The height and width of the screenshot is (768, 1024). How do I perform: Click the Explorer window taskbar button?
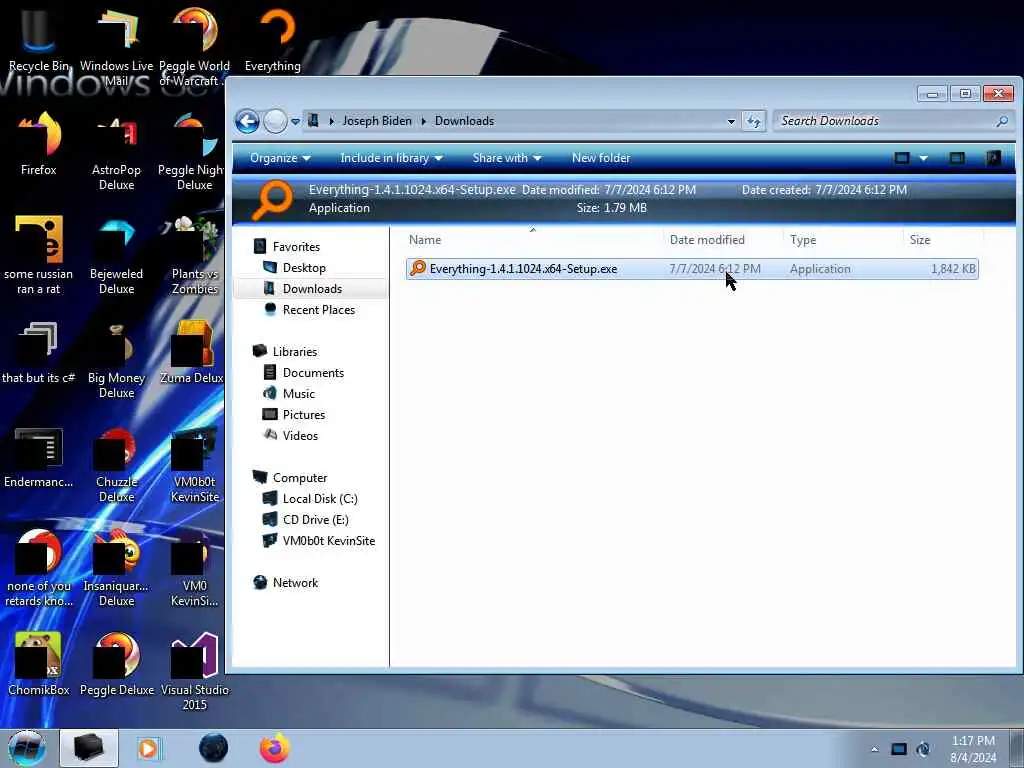(89, 748)
